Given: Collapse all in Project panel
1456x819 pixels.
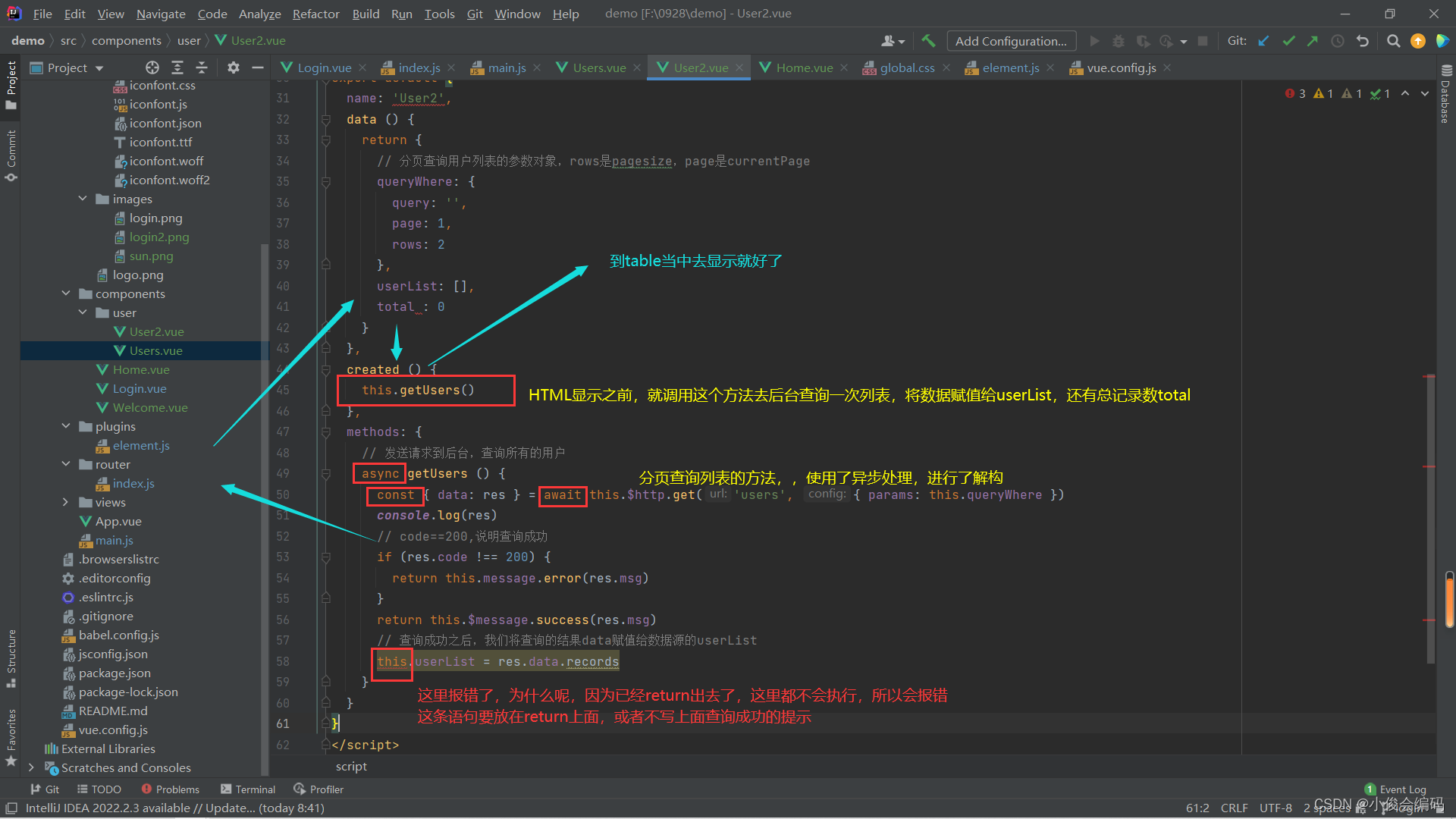Looking at the screenshot, I should click(202, 67).
